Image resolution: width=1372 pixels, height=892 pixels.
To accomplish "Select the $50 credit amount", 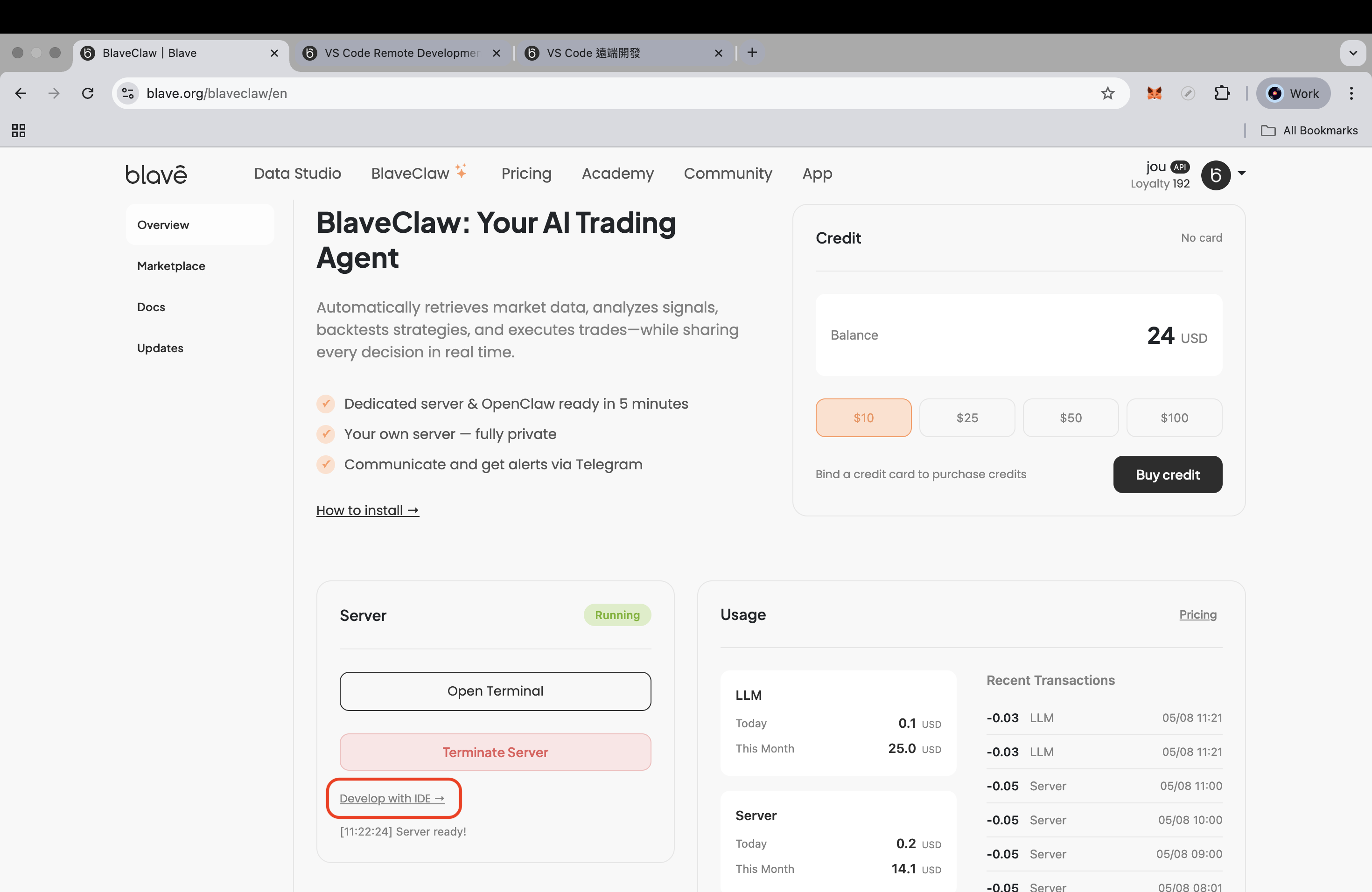I will [x=1071, y=418].
